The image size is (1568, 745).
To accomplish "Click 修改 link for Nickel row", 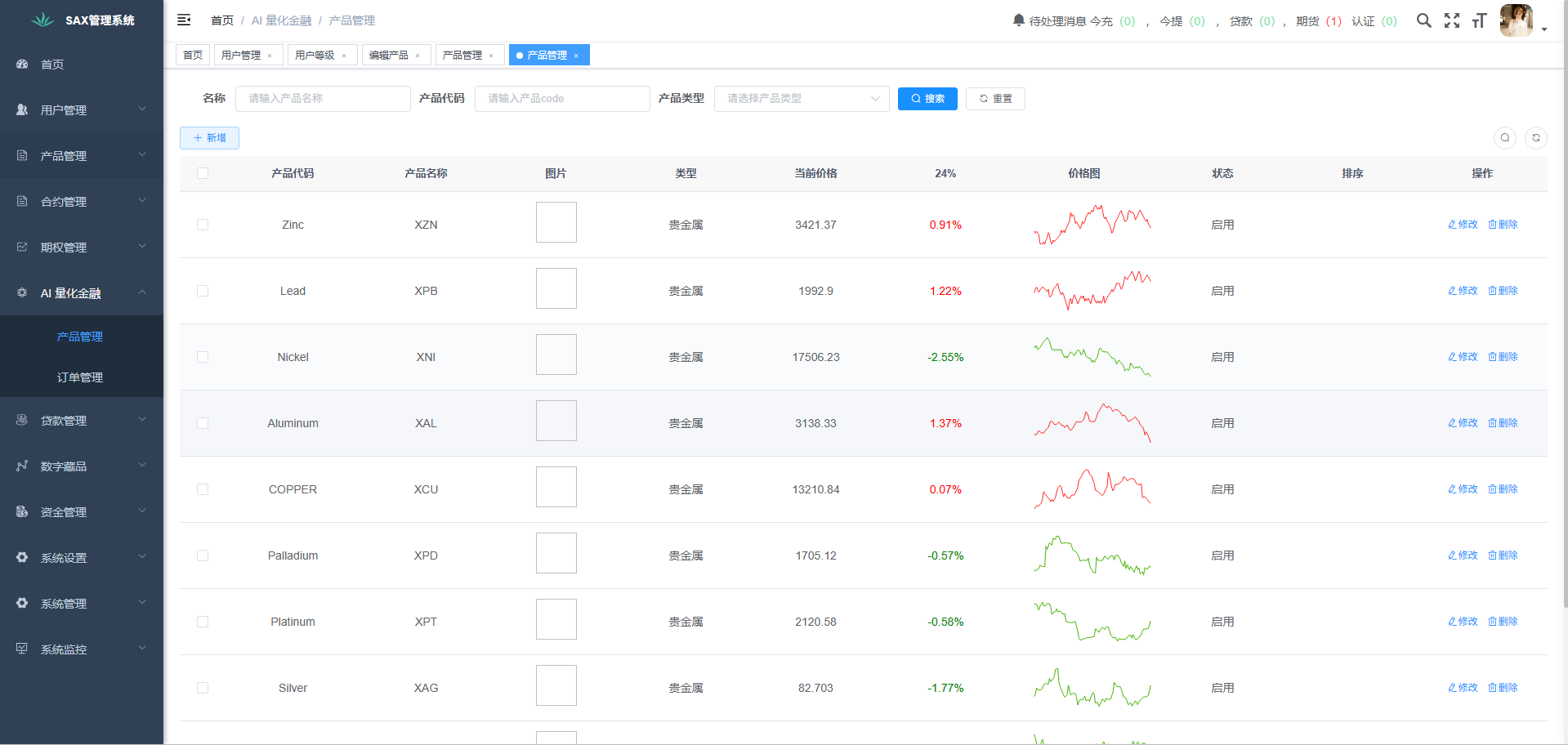I will pos(1463,357).
